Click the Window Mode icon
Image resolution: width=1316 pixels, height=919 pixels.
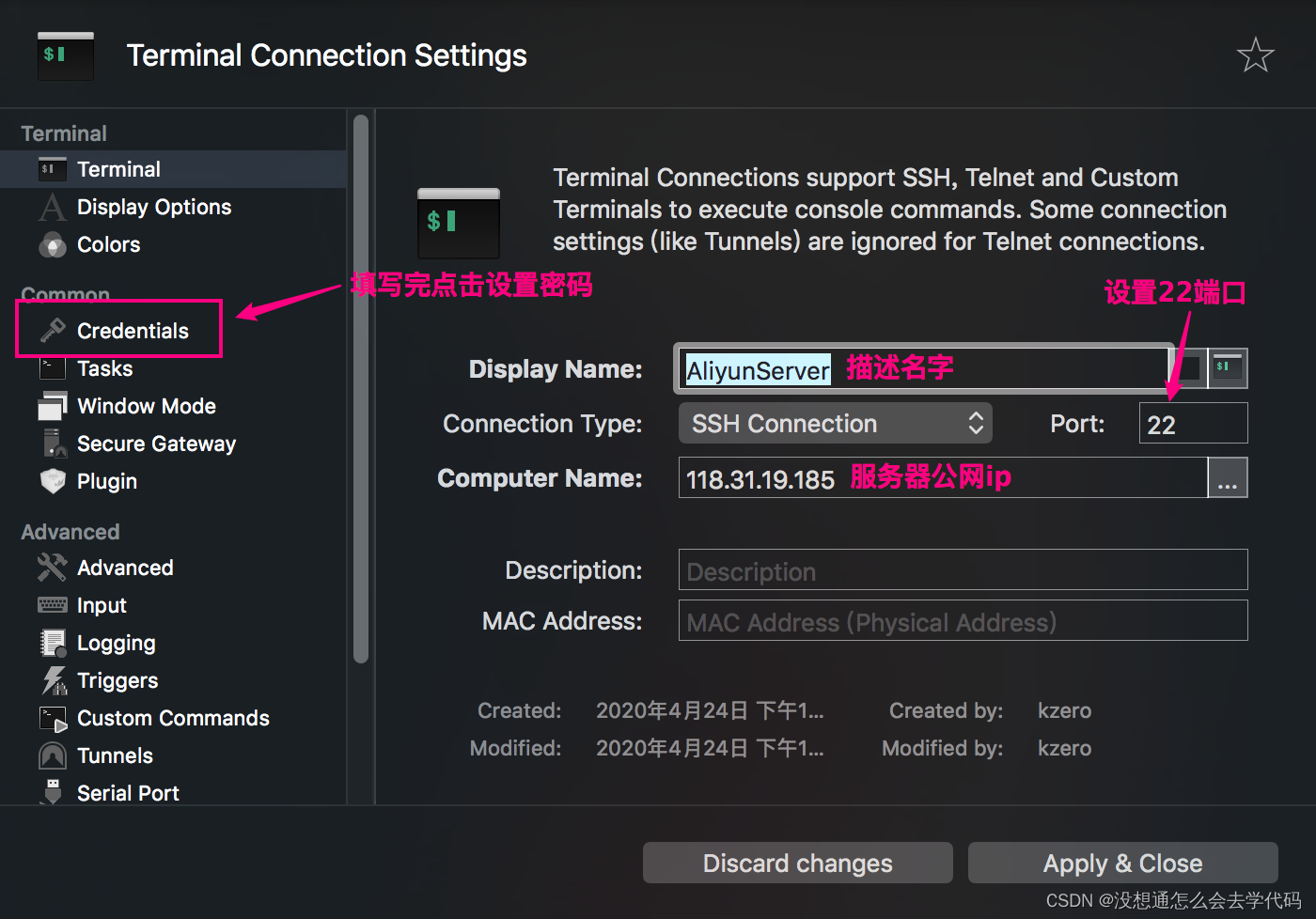pos(52,406)
